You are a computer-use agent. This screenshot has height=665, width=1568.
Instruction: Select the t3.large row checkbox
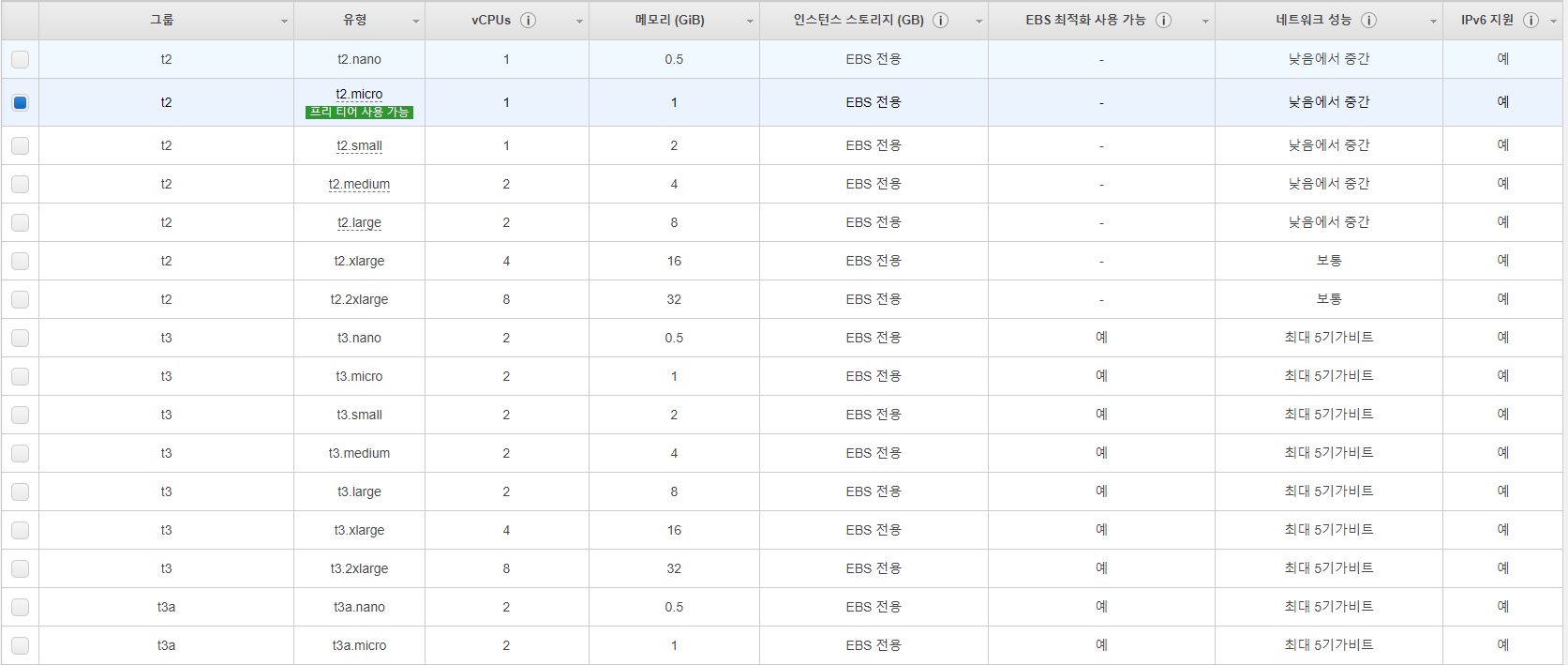click(20, 491)
